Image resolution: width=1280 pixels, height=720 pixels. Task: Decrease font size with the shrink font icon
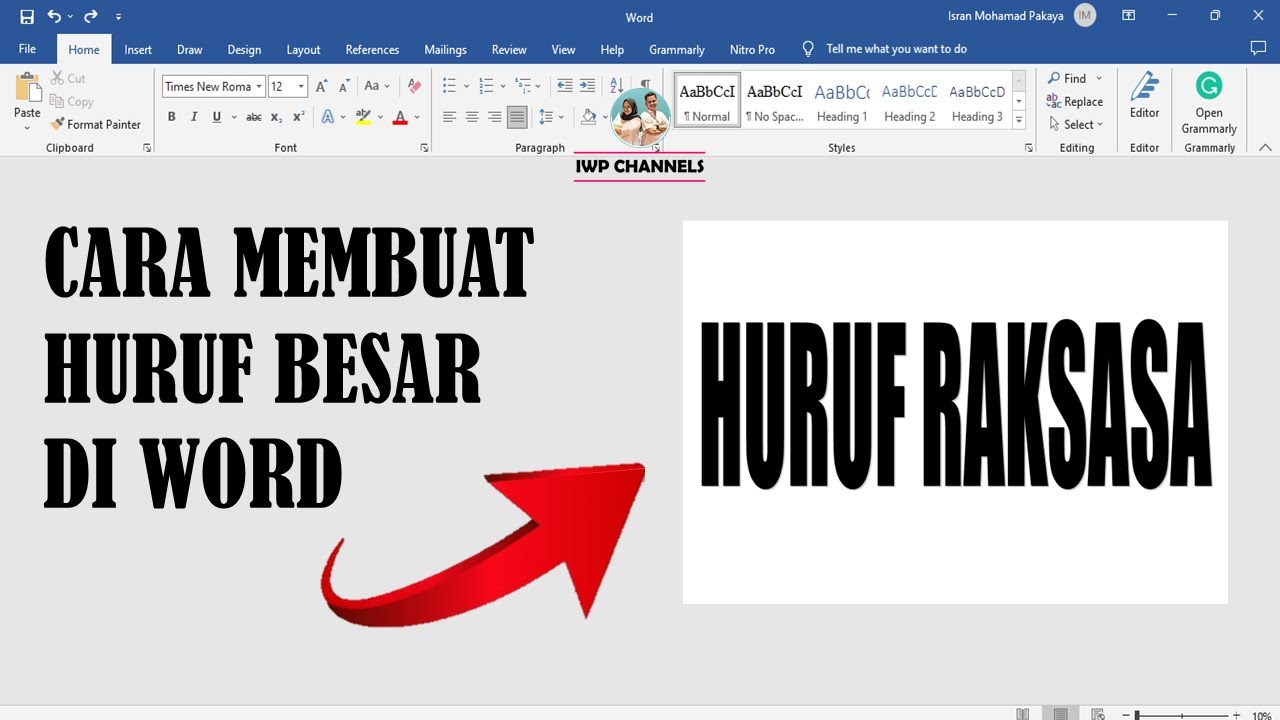343,86
